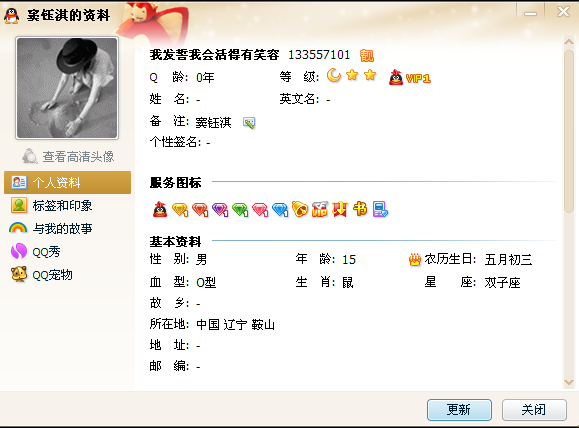
Task: Click the scrollbar down arrow
Action: click(x=569, y=383)
